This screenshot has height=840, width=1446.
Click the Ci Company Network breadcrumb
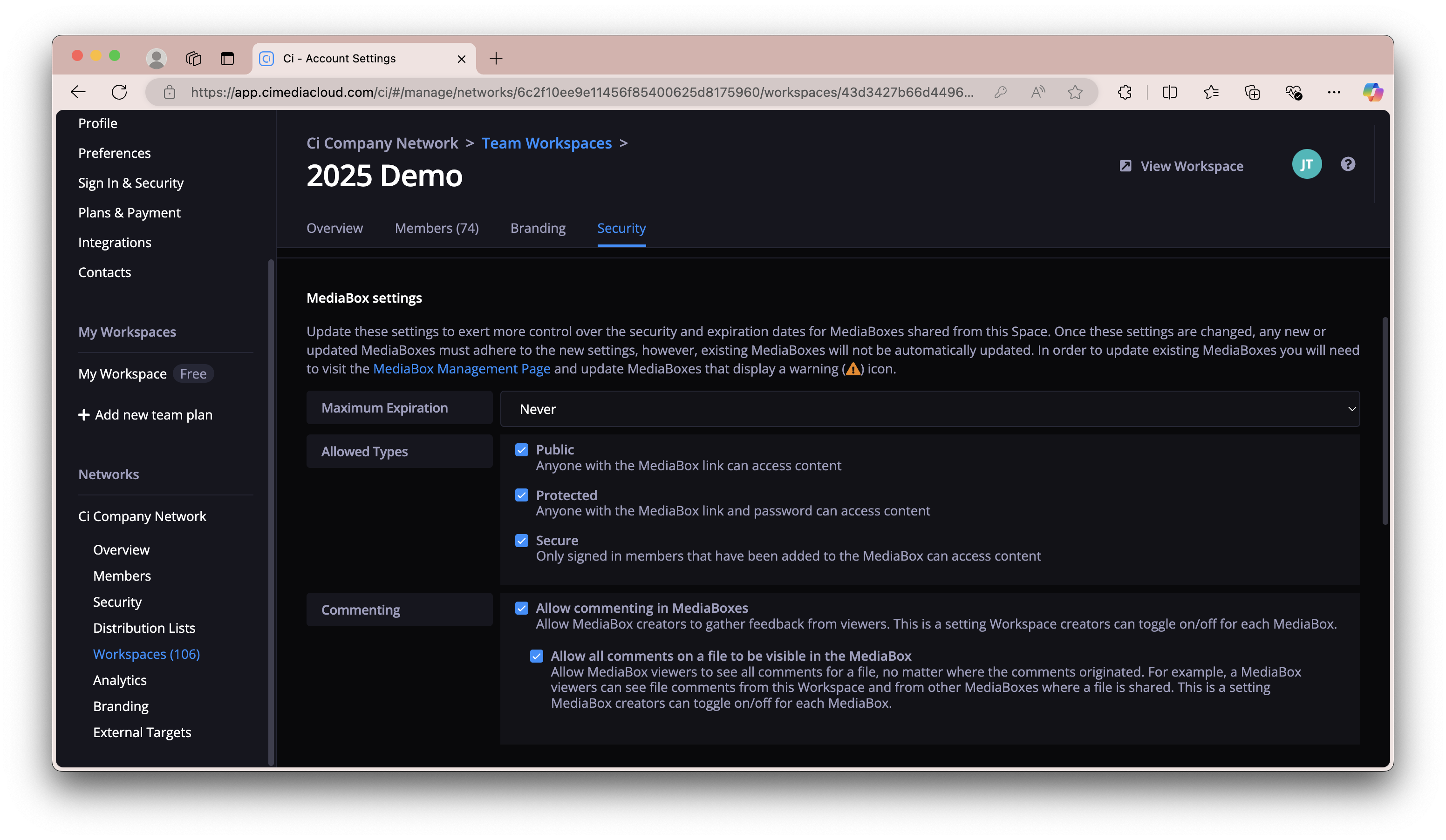coord(382,143)
